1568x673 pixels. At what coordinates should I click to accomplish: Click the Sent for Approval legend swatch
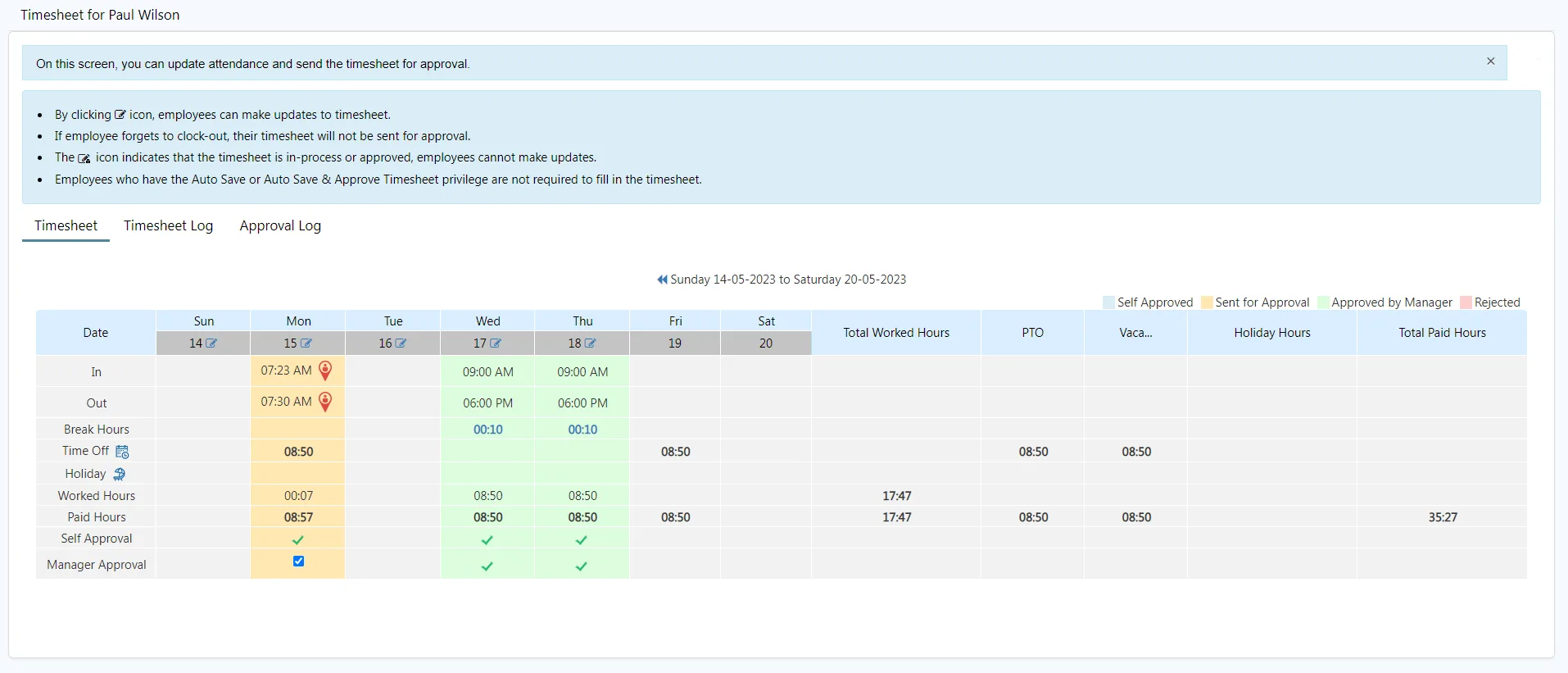click(1207, 302)
